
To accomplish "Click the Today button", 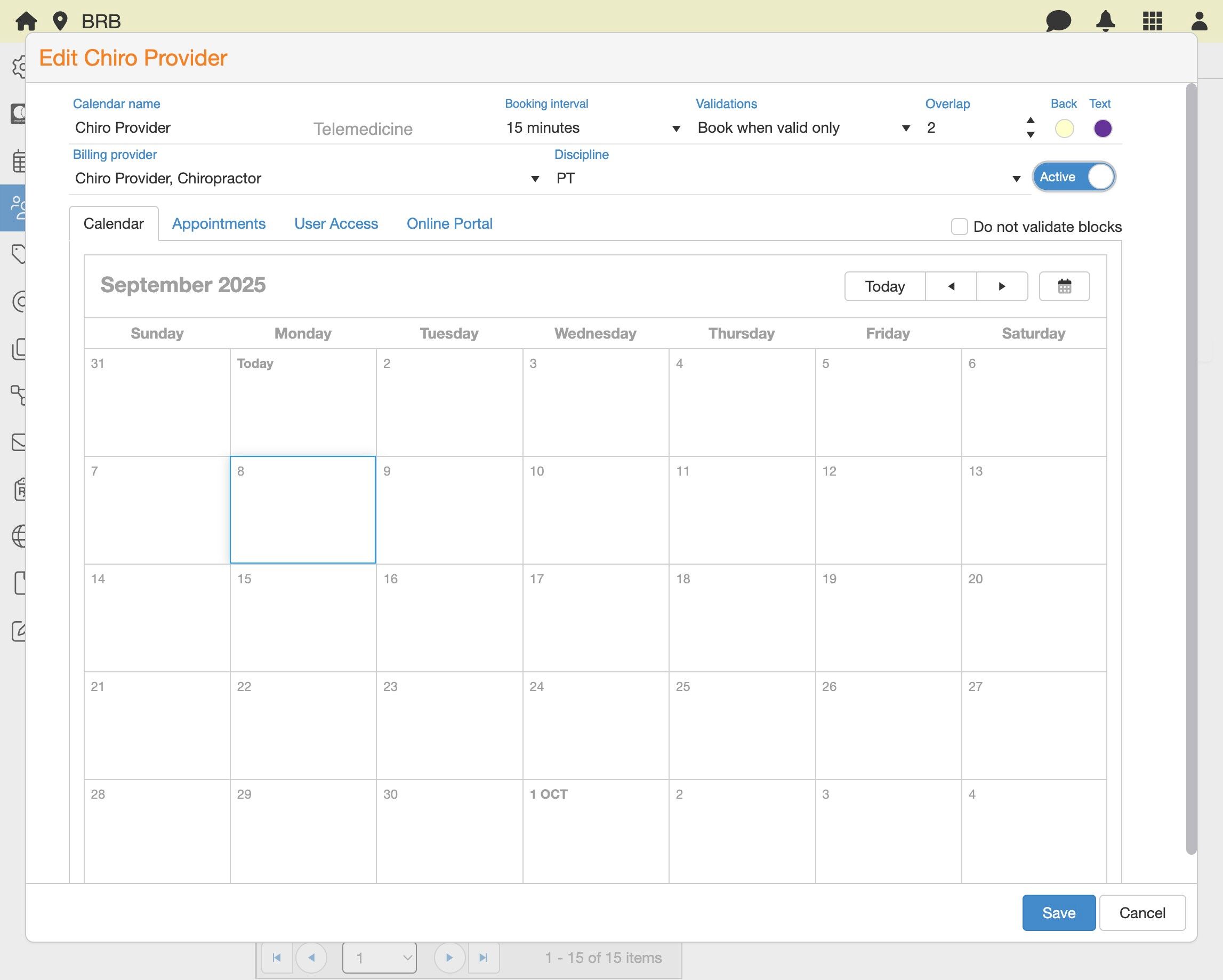I will click(884, 286).
